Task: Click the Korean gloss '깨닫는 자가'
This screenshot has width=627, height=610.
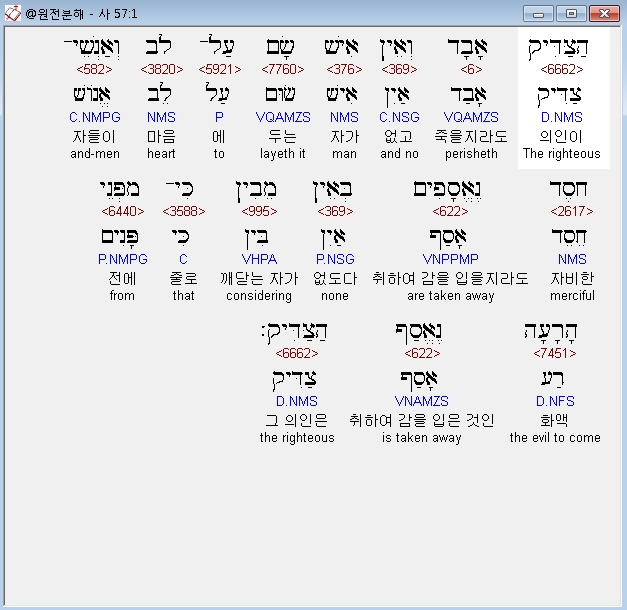Action: point(259,279)
